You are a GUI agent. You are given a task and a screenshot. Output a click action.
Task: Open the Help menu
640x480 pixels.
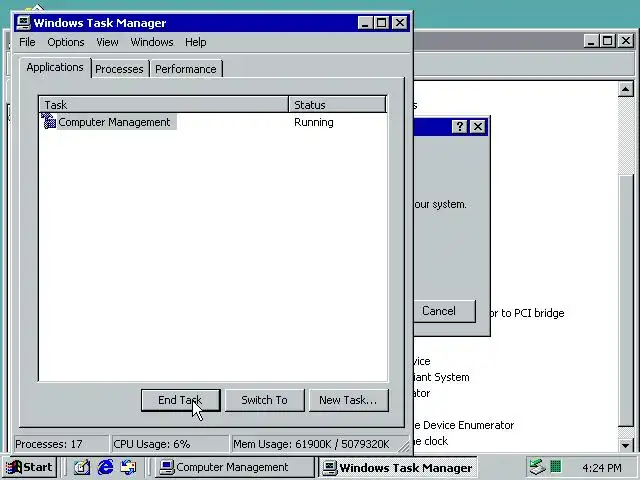[196, 42]
